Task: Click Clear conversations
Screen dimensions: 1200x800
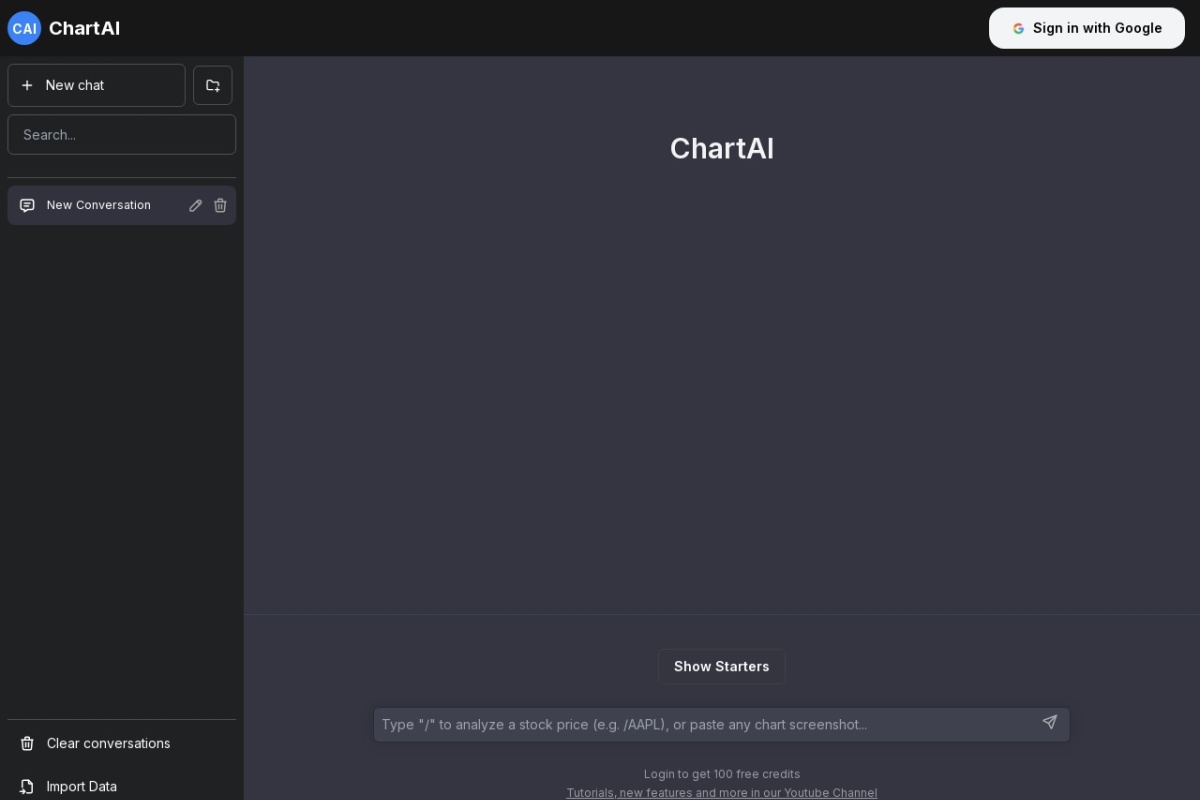Action: (x=108, y=743)
